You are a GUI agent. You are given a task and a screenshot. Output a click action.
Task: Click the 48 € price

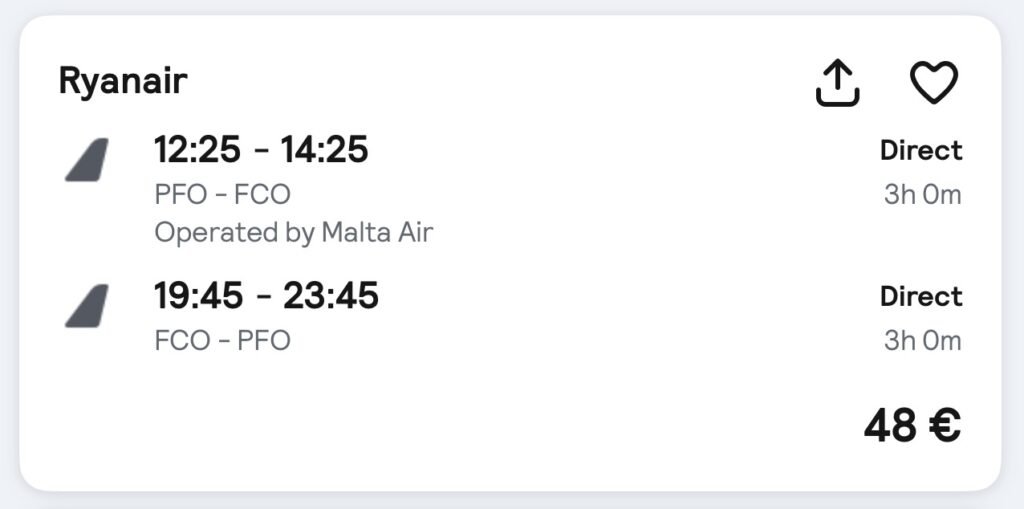click(912, 426)
